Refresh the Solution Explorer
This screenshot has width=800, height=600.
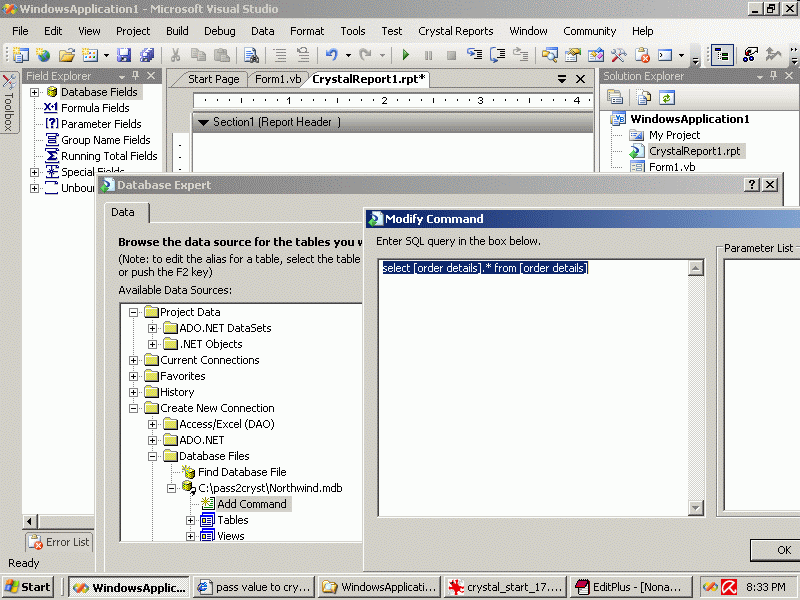[666, 97]
